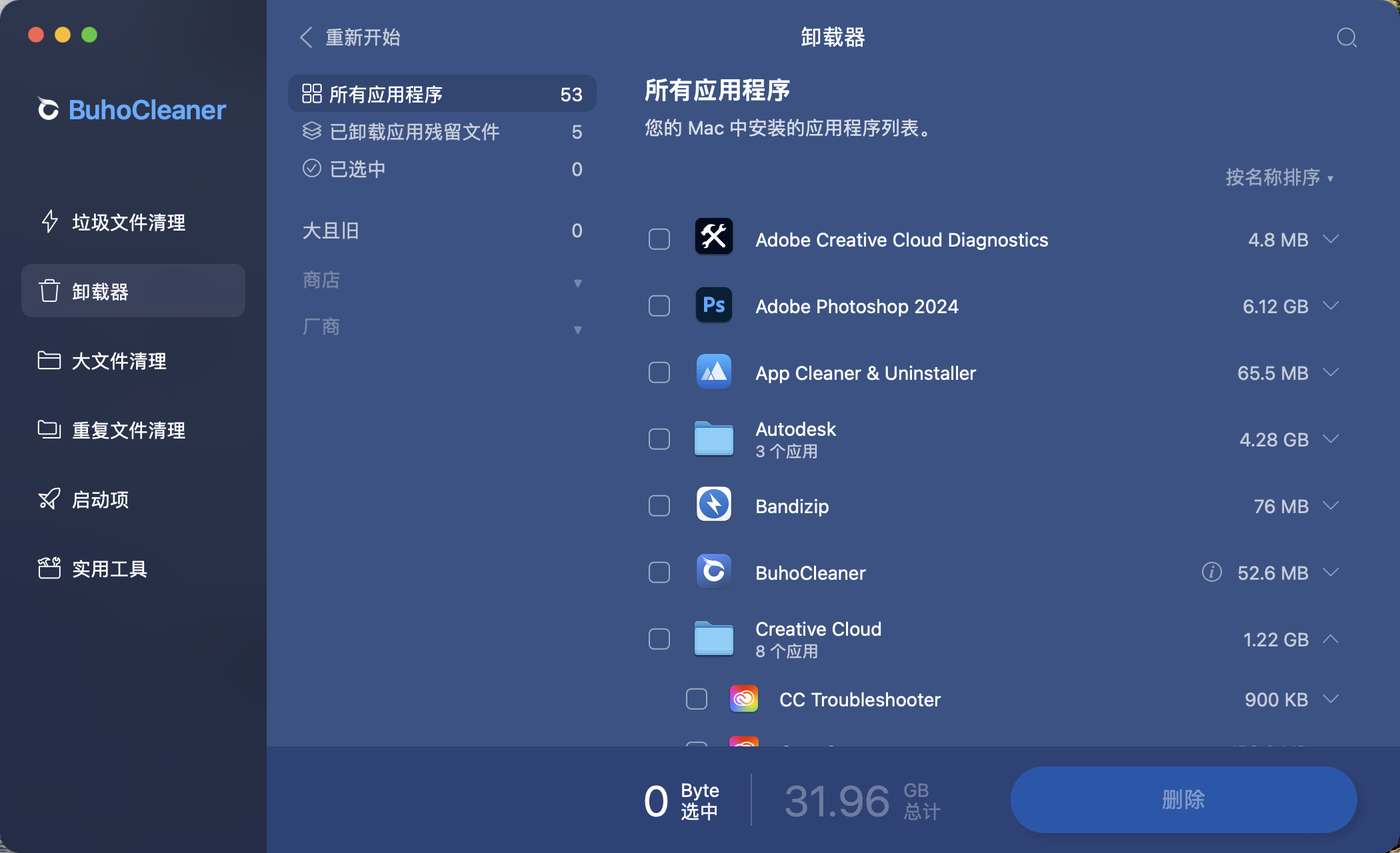Image resolution: width=1400 pixels, height=853 pixels.
Task: Expand App Cleaner & Uninstaller row chevron
Action: (1331, 372)
